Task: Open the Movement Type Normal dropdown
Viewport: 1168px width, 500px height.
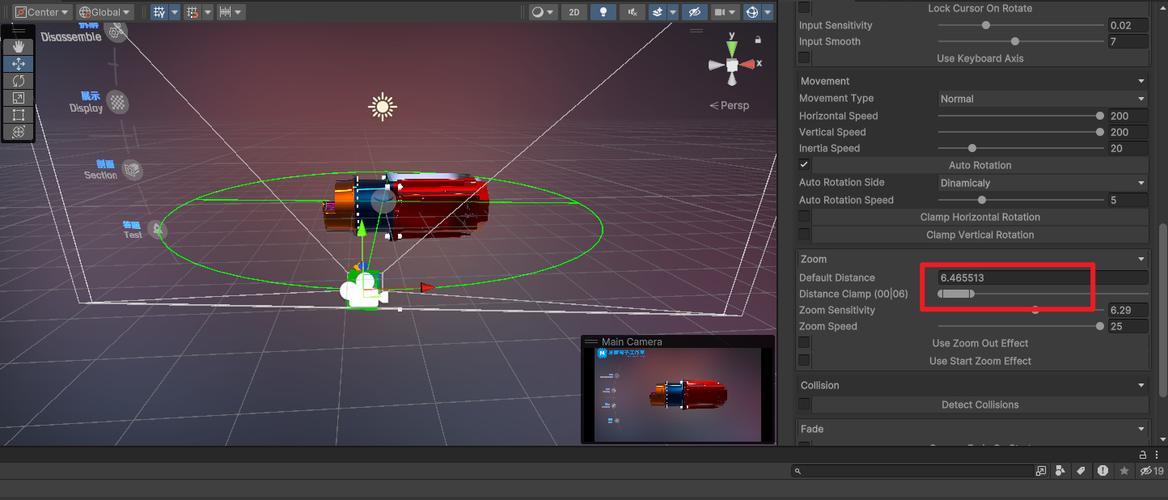Action: coord(1043,98)
